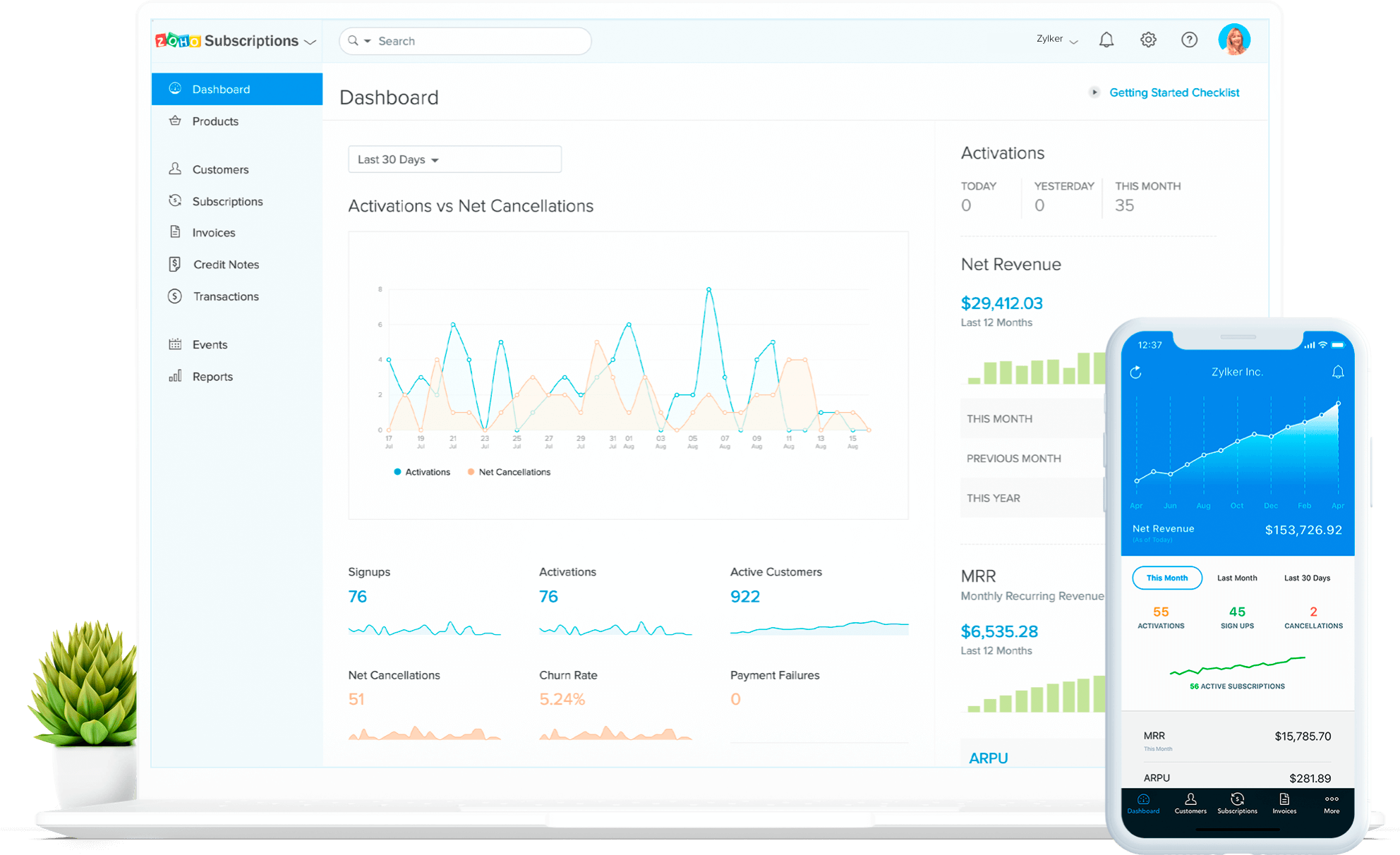
Task: Select THIS YEAR net revenue row
Action: point(1033,497)
